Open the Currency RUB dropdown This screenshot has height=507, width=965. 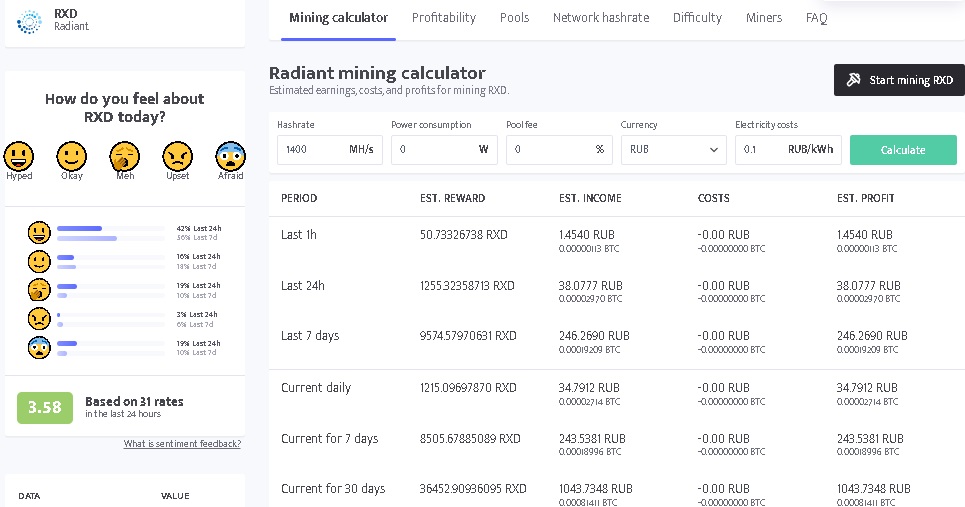(673, 150)
